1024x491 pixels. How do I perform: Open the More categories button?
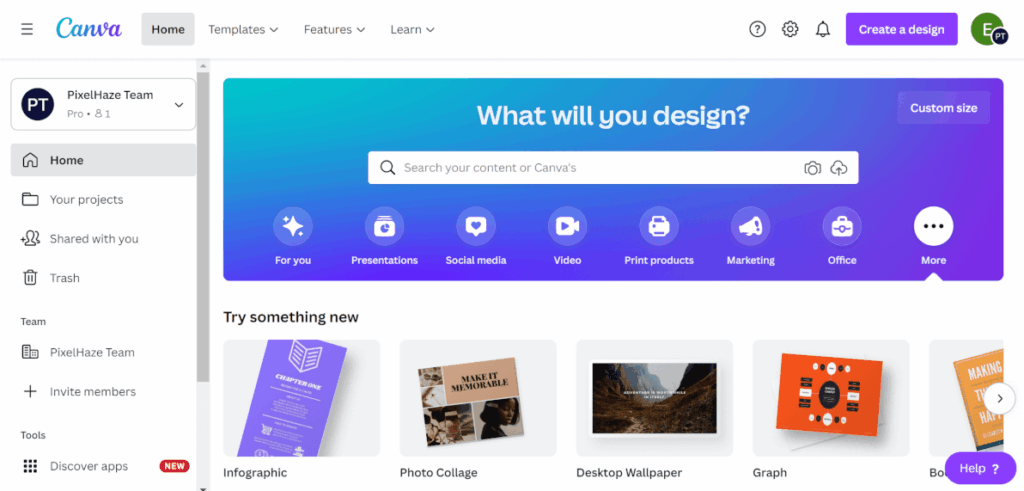(933, 226)
